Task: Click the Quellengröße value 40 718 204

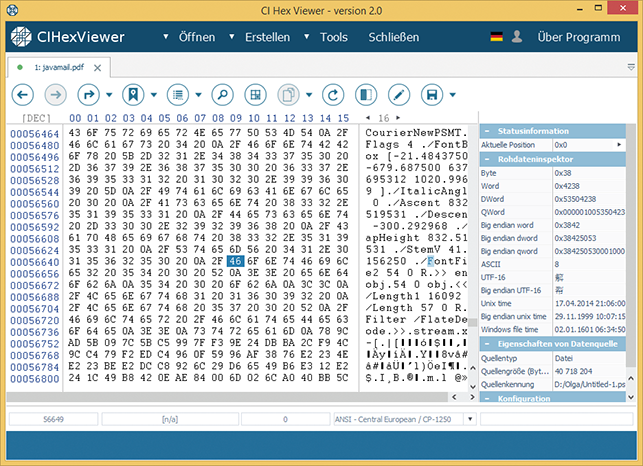Action: (x=573, y=371)
